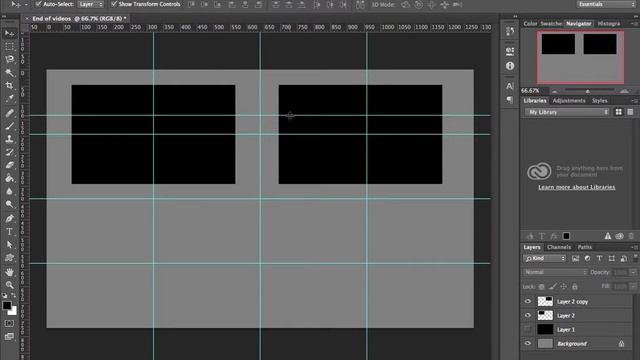The height and width of the screenshot is (360, 640).
Task: Show Layer 1 visibility toggle
Action: click(x=527, y=329)
